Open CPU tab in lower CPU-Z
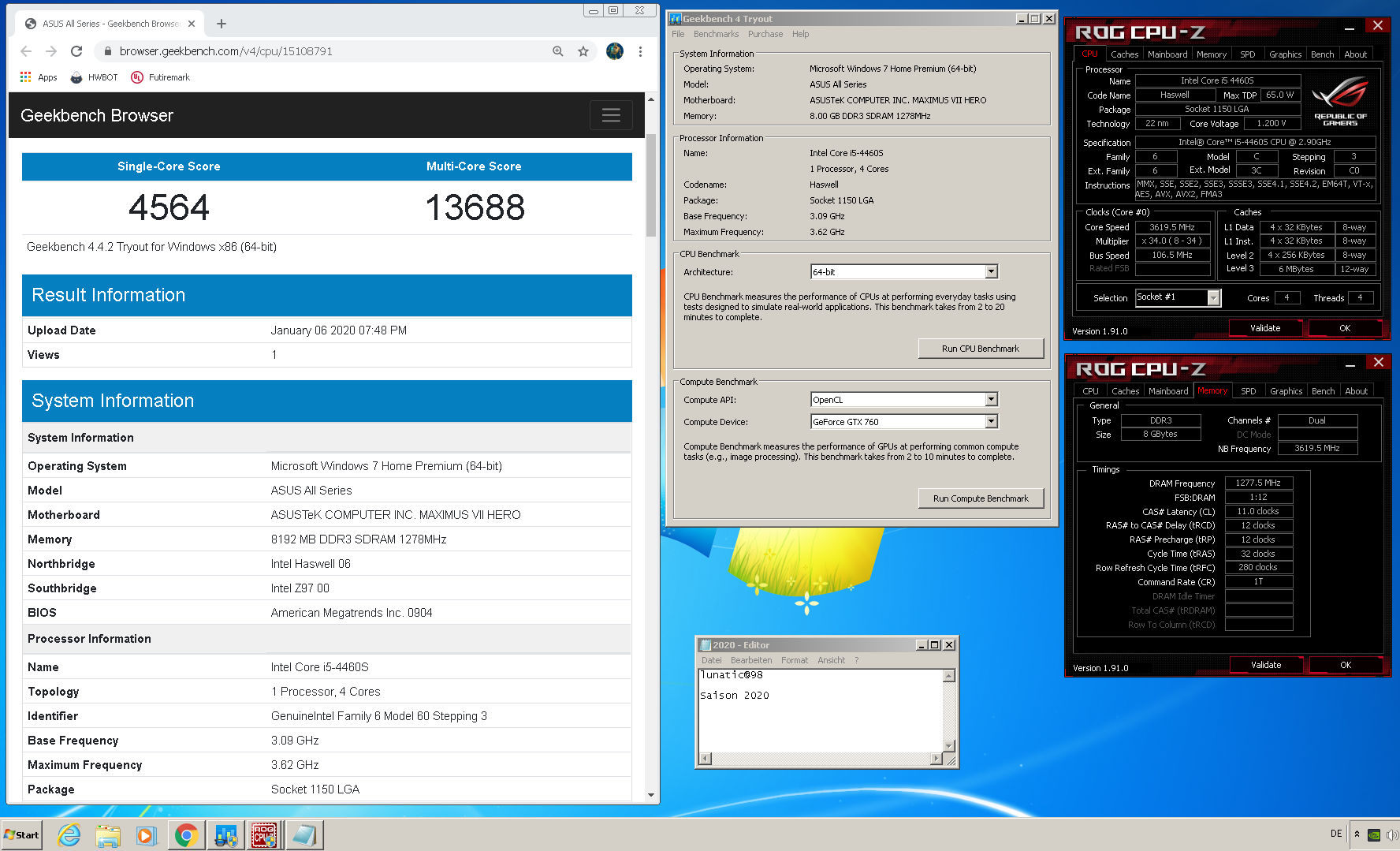 click(x=1090, y=391)
